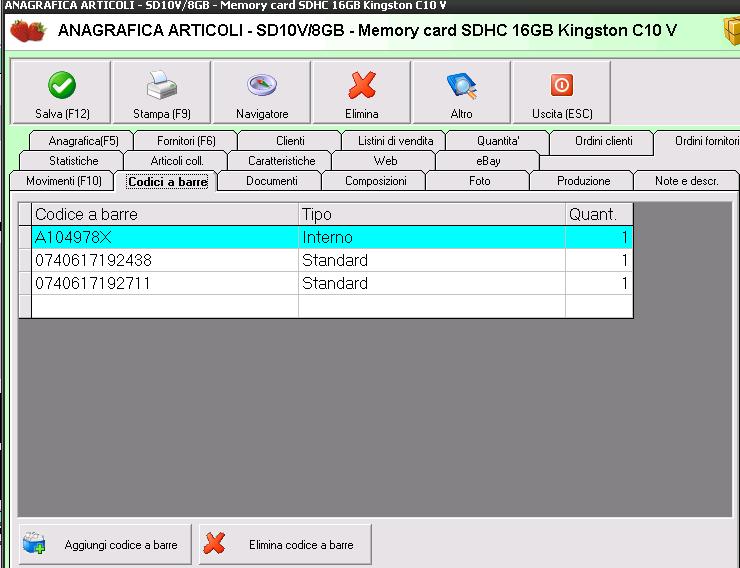Click the Codice a barre column header
The height and width of the screenshot is (568, 740).
(x=165, y=214)
